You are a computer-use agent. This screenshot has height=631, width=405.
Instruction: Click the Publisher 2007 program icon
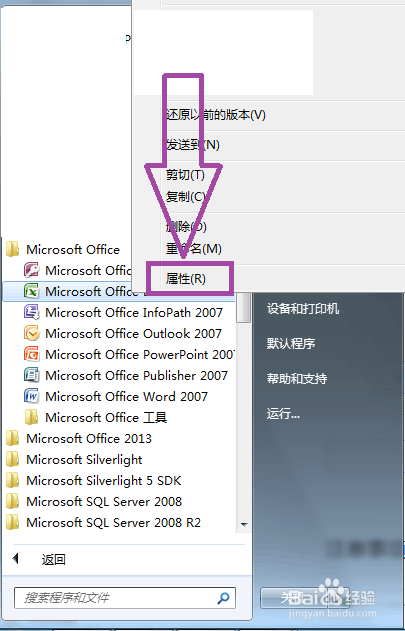point(31,375)
